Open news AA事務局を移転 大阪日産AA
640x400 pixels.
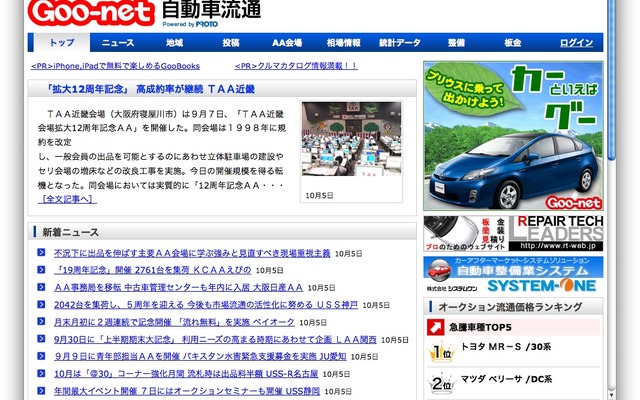click(x=178, y=287)
